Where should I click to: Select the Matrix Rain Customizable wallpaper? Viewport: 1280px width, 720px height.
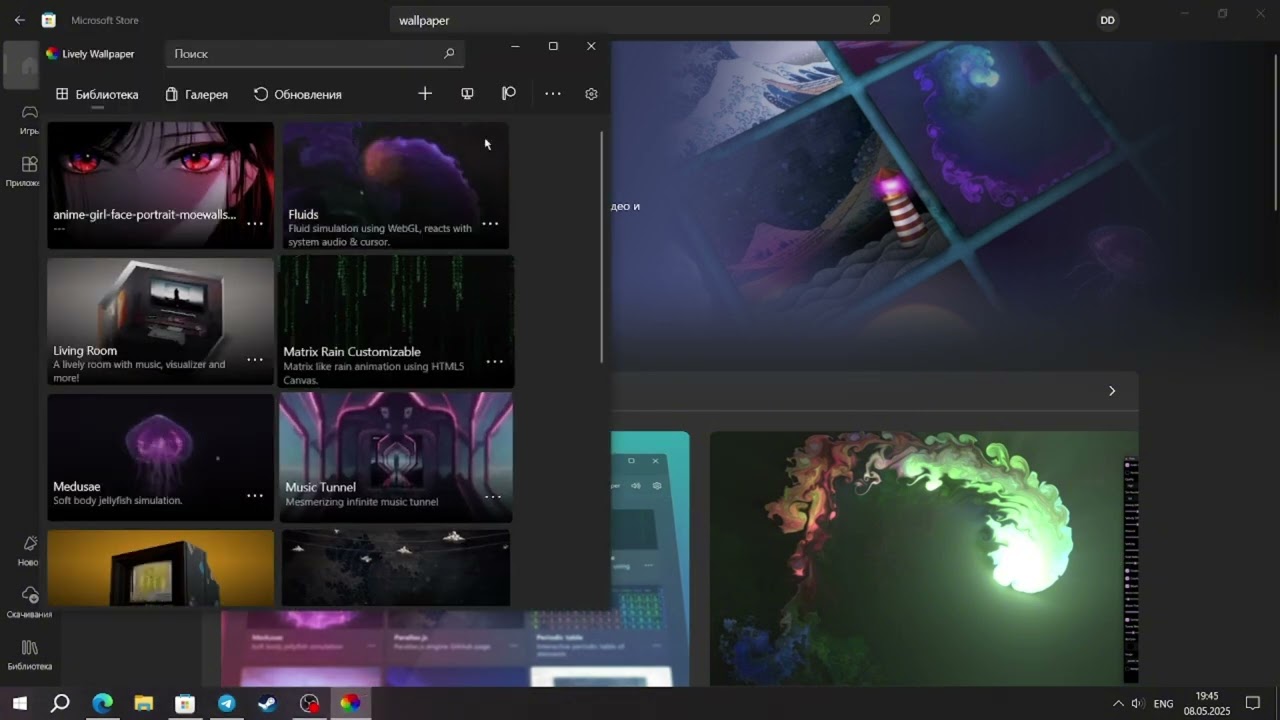[x=397, y=322]
